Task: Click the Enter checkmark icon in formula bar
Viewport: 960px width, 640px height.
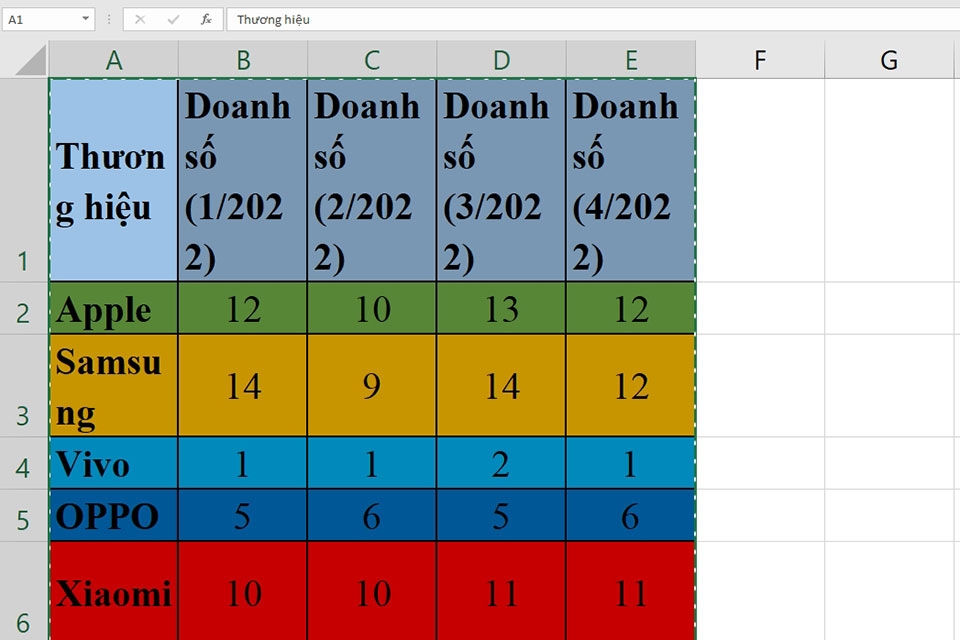Action: click(x=173, y=20)
